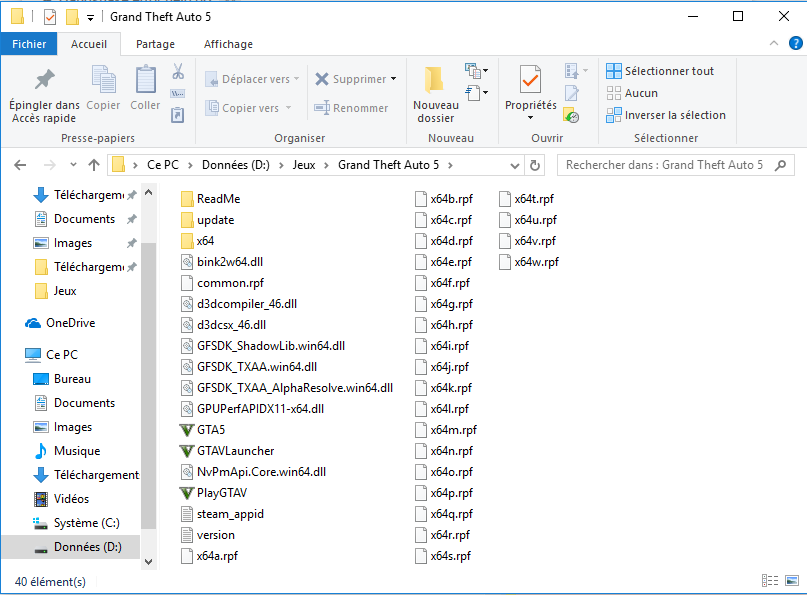807x595 pixels.
Task: Click Jeux in the address breadcrumb
Action: 304,165
